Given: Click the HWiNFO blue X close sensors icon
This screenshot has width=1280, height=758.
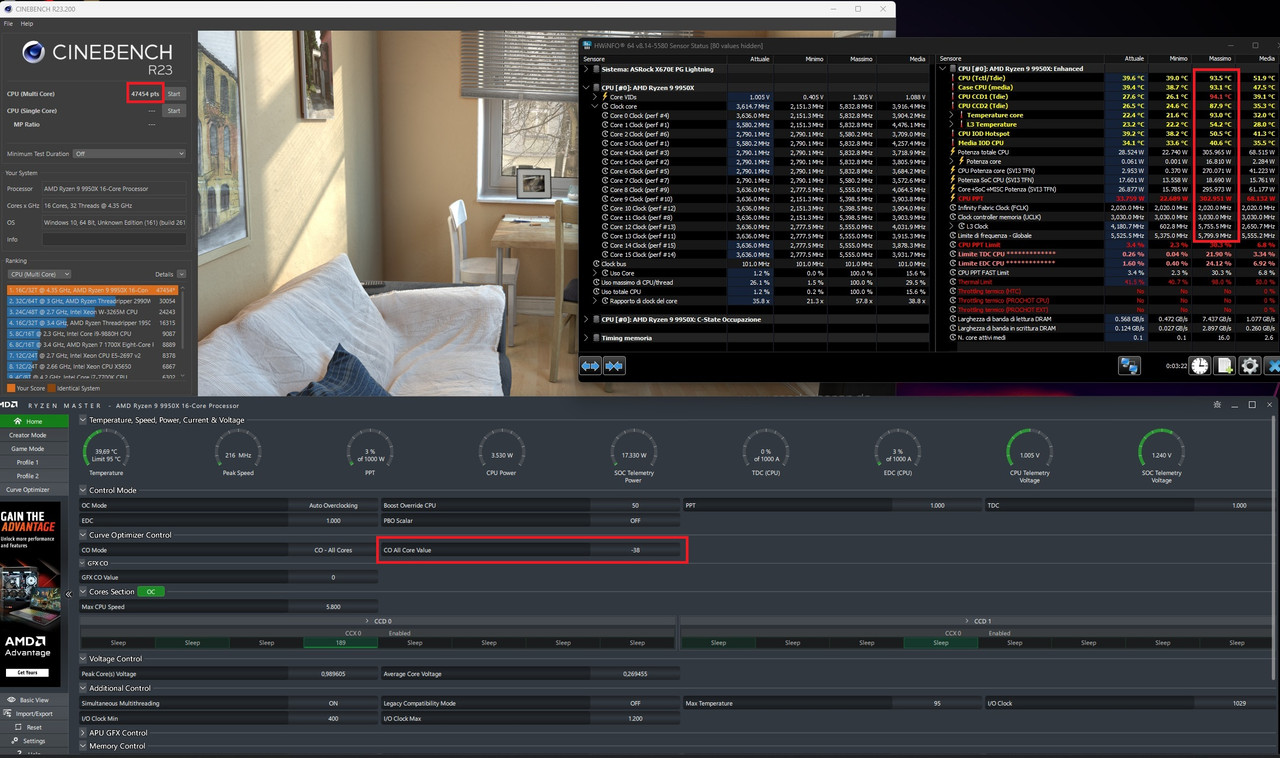Looking at the screenshot, I should (x=1272, y=366).
